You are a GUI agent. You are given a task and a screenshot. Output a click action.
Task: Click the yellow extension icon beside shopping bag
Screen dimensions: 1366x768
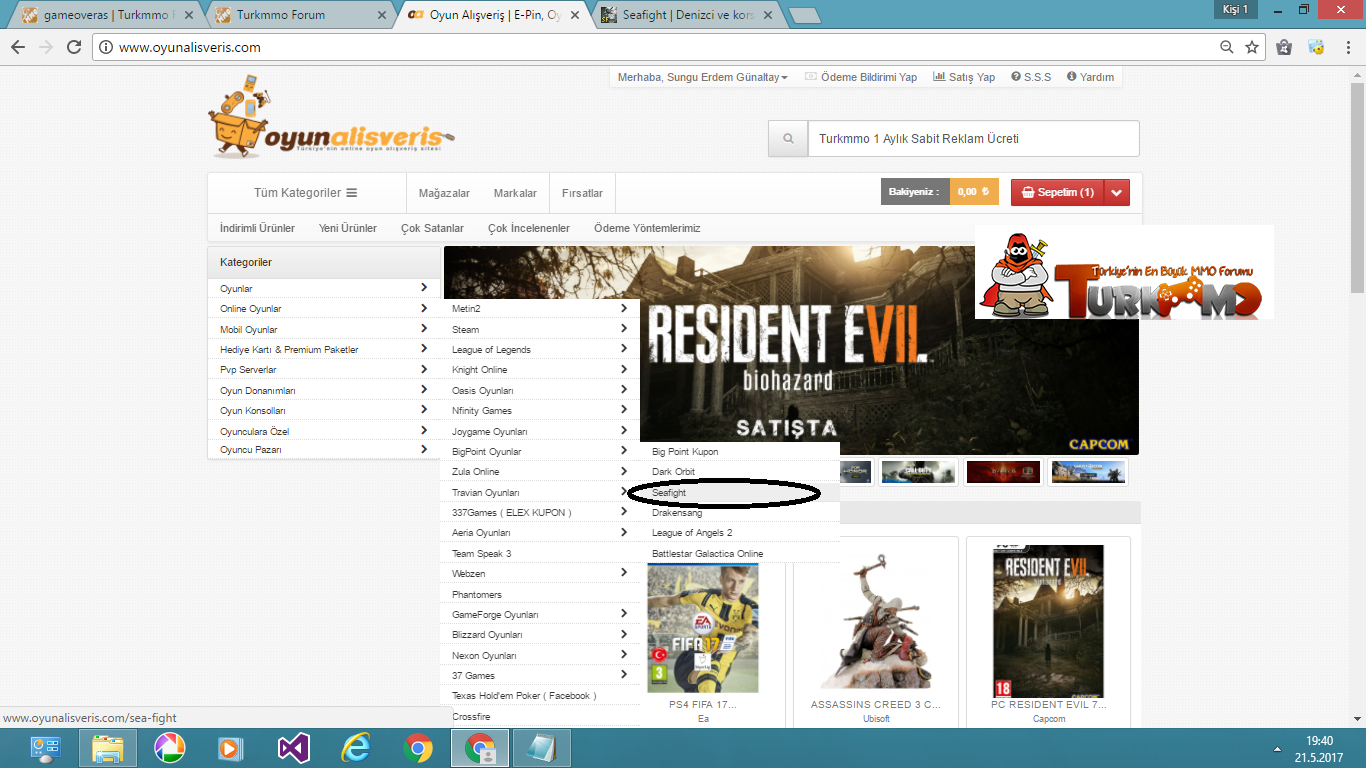click(1316, 47)
